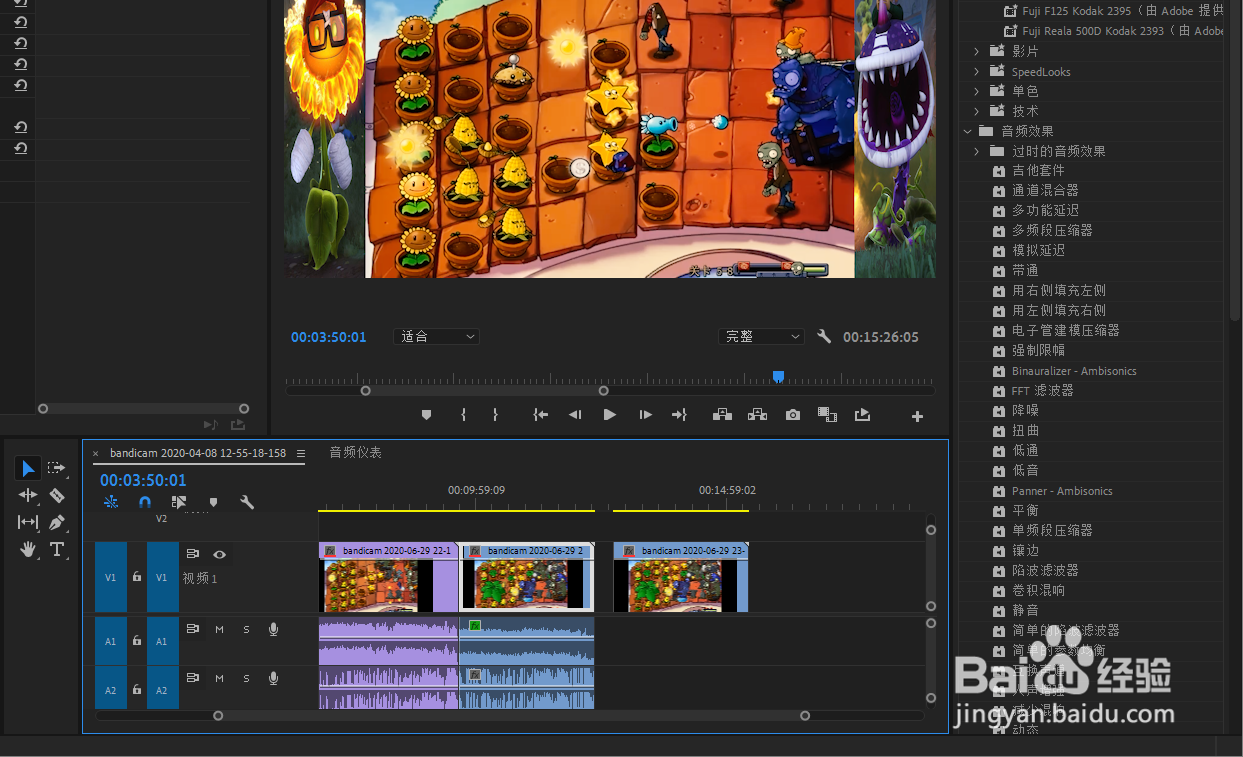The height and width of the screenshot is (757, 1243).
Task: Select the Selection (arrow) tool
Action: (x=28, y=468)
